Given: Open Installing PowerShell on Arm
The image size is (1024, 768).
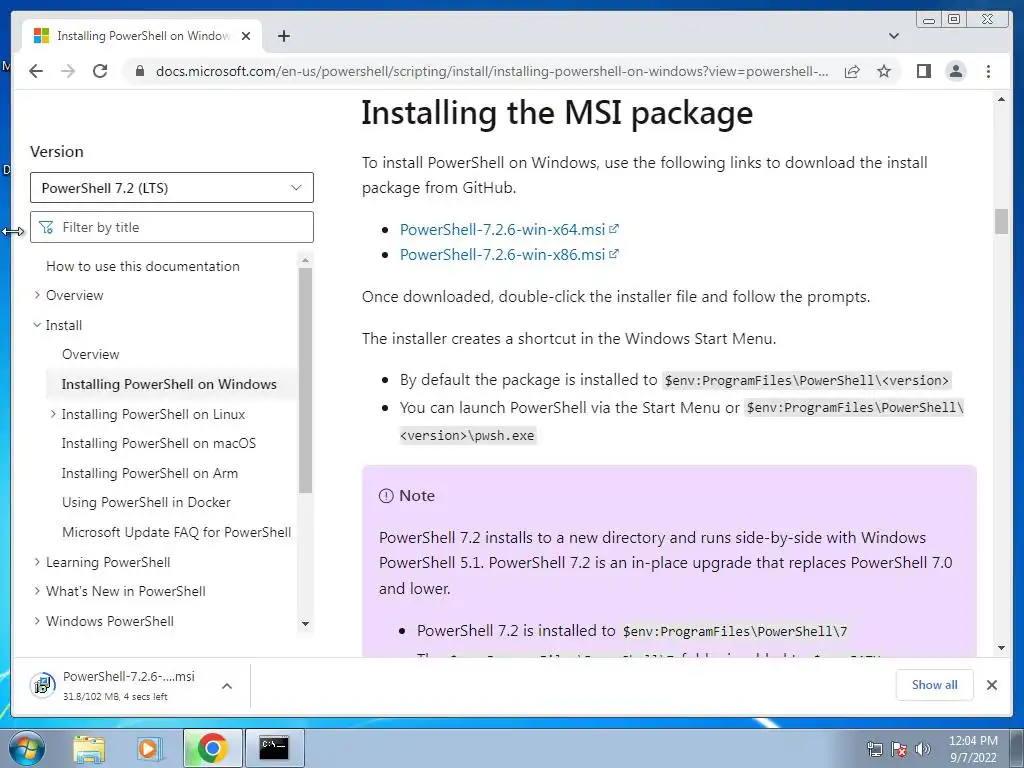Looking at the screenshot, I should pos(150,473).
